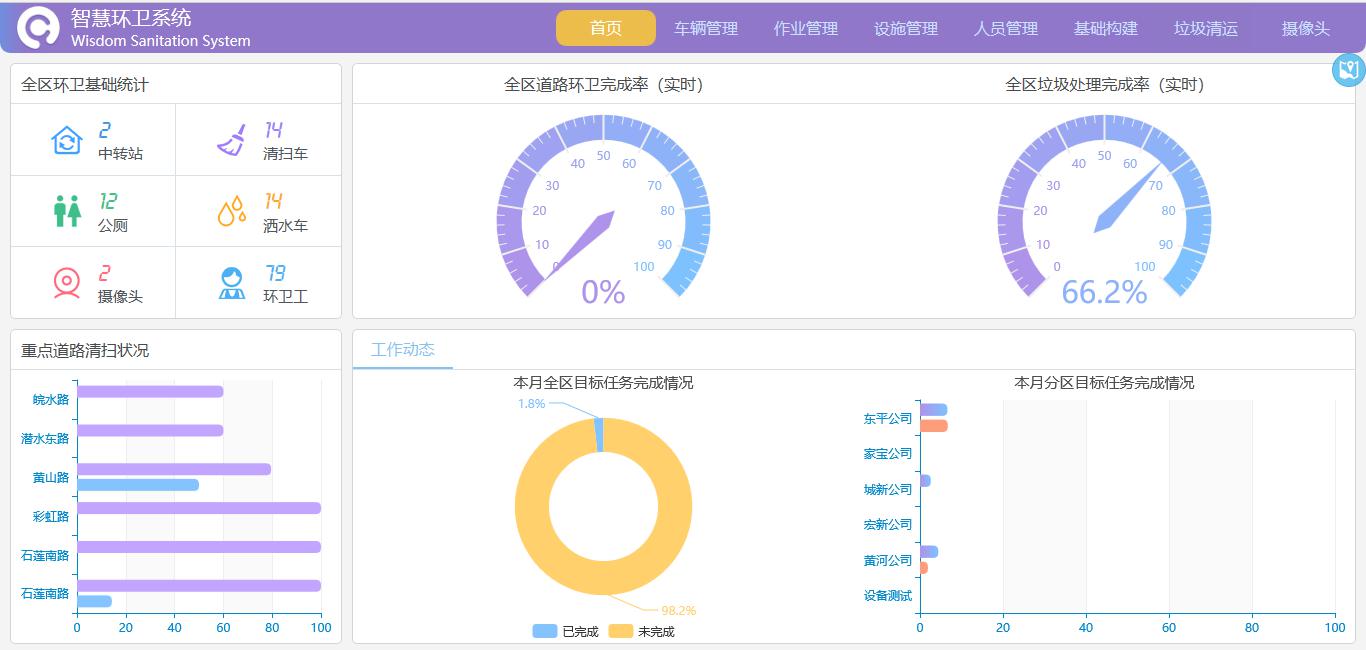
Task: Click the 中转站 transfer station house icon
Action: [x=66, y=140]
